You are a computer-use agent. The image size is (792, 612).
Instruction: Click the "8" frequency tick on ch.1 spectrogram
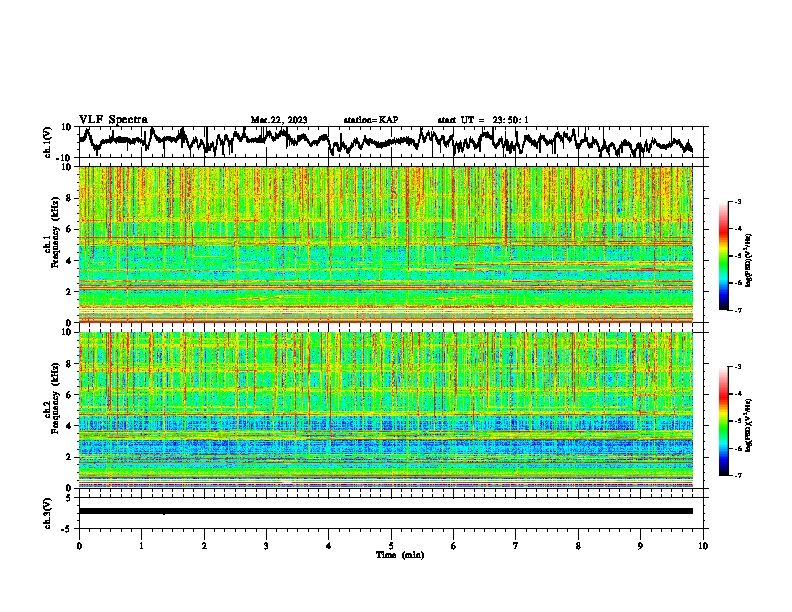point(70,198)
